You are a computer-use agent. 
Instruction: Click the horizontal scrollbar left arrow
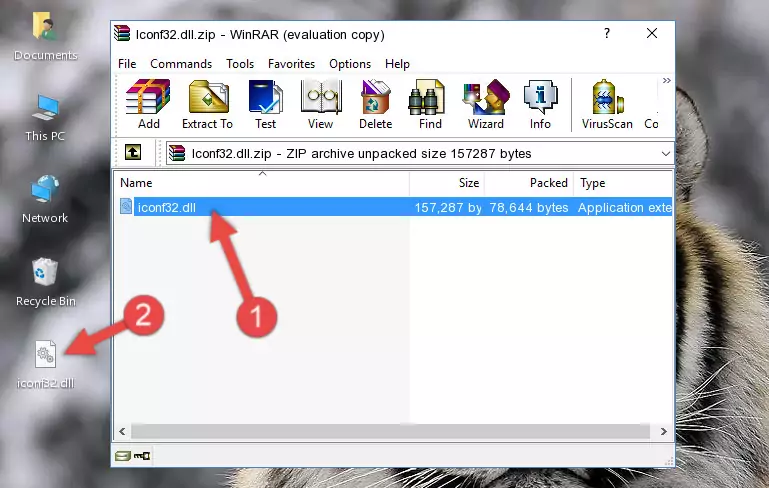click(123, 432)
